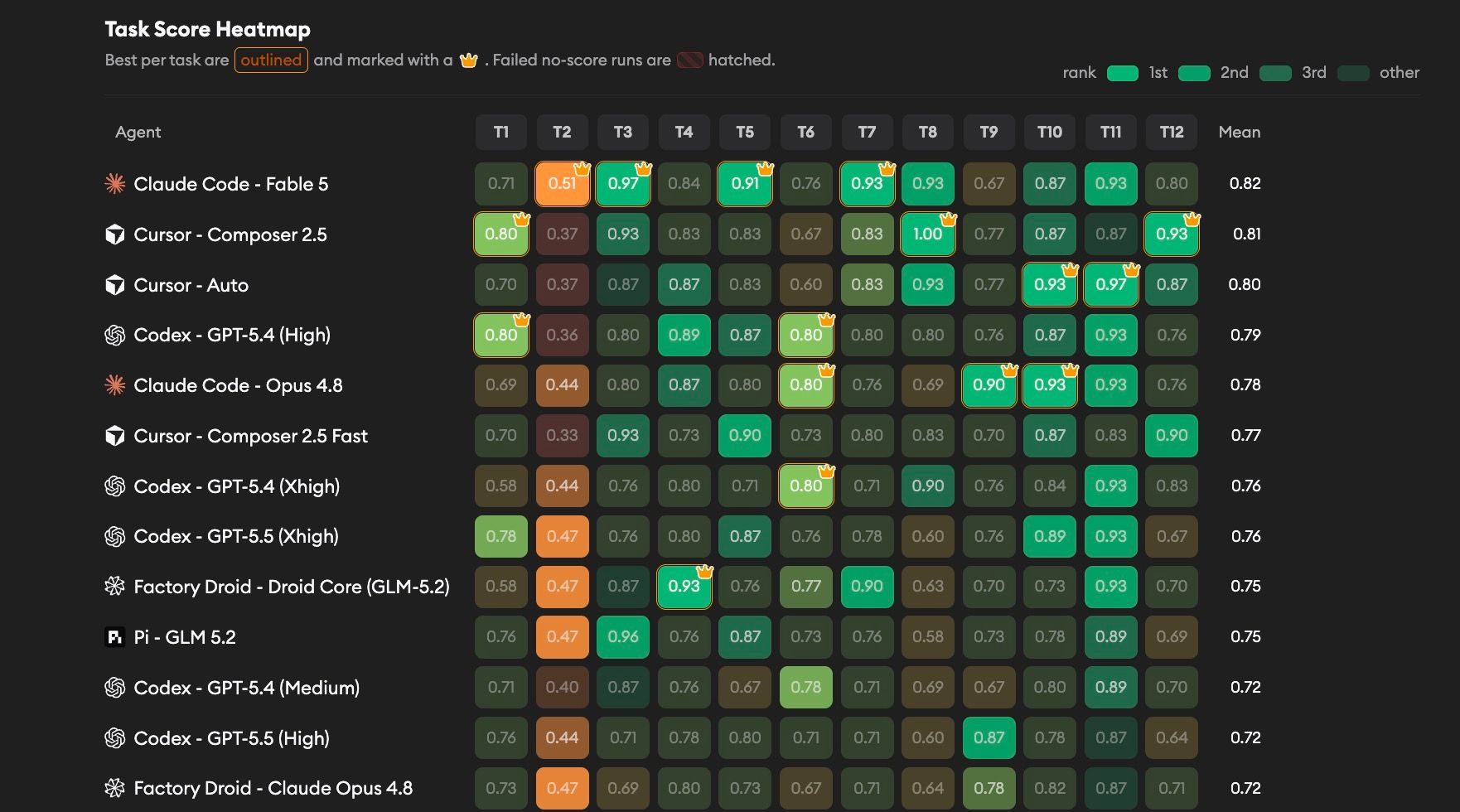Screen dimensions: 1460x812
Task: Click the orange 'outlined' badge in subtitle
Action: pos(271,60)
